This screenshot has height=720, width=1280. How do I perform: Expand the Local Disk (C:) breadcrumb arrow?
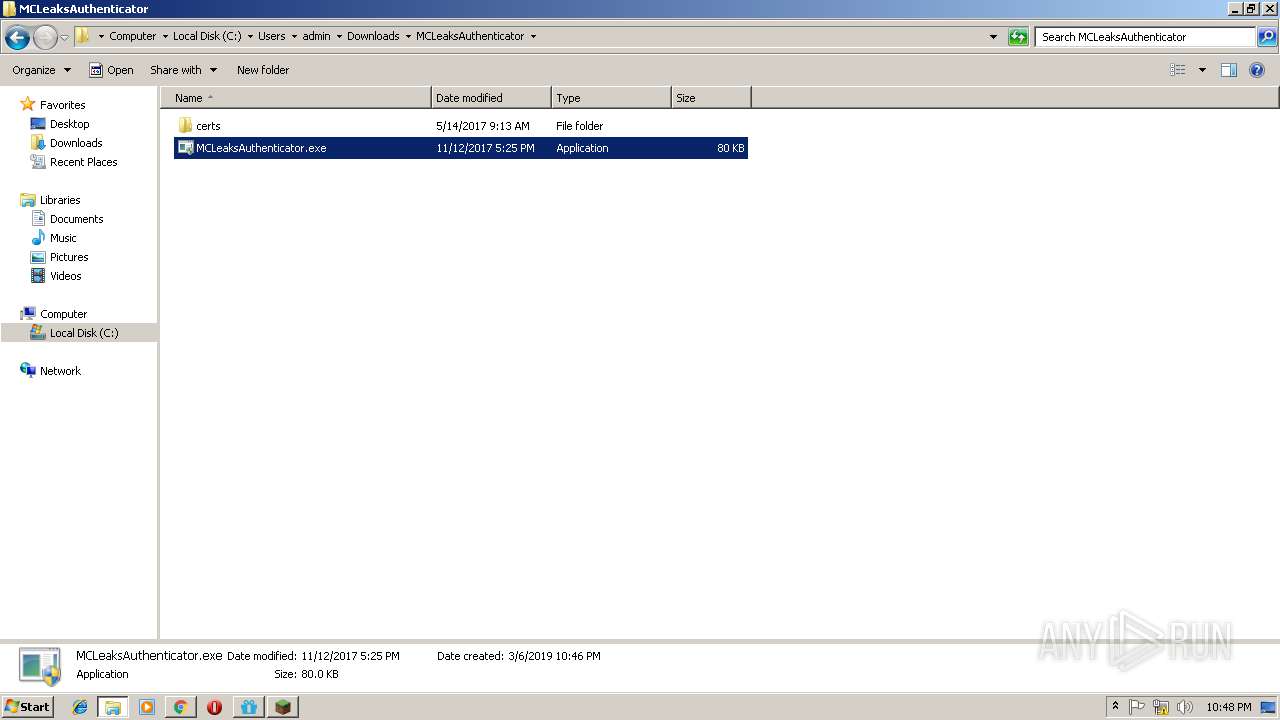click(250, 36)
